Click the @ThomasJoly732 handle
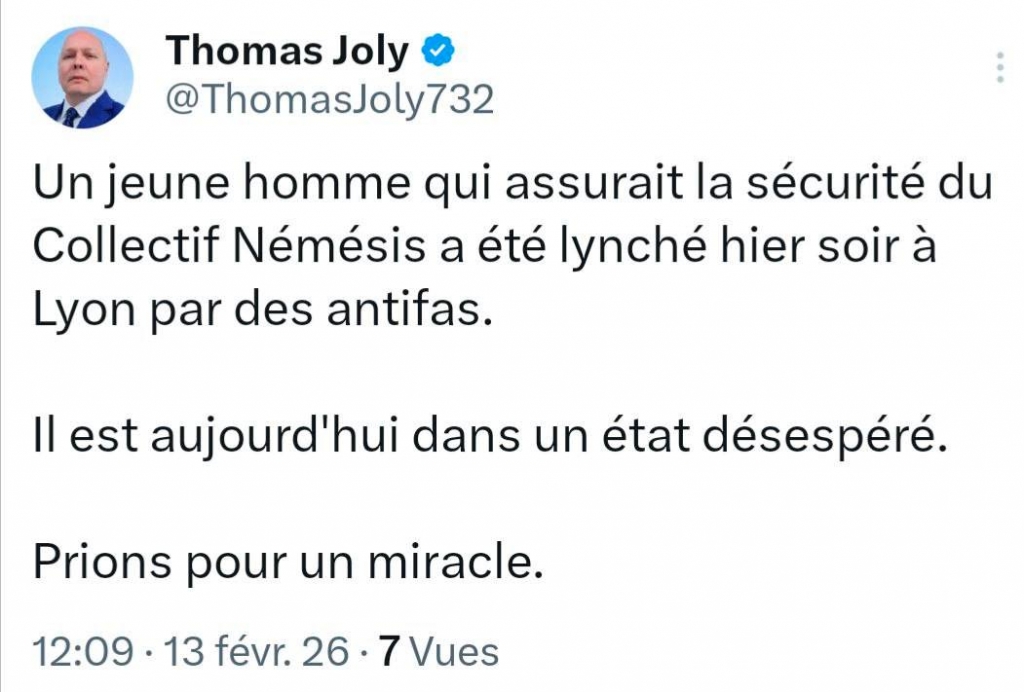The width and height of the screenshot is (1024, 692). [x=328, y=100]
